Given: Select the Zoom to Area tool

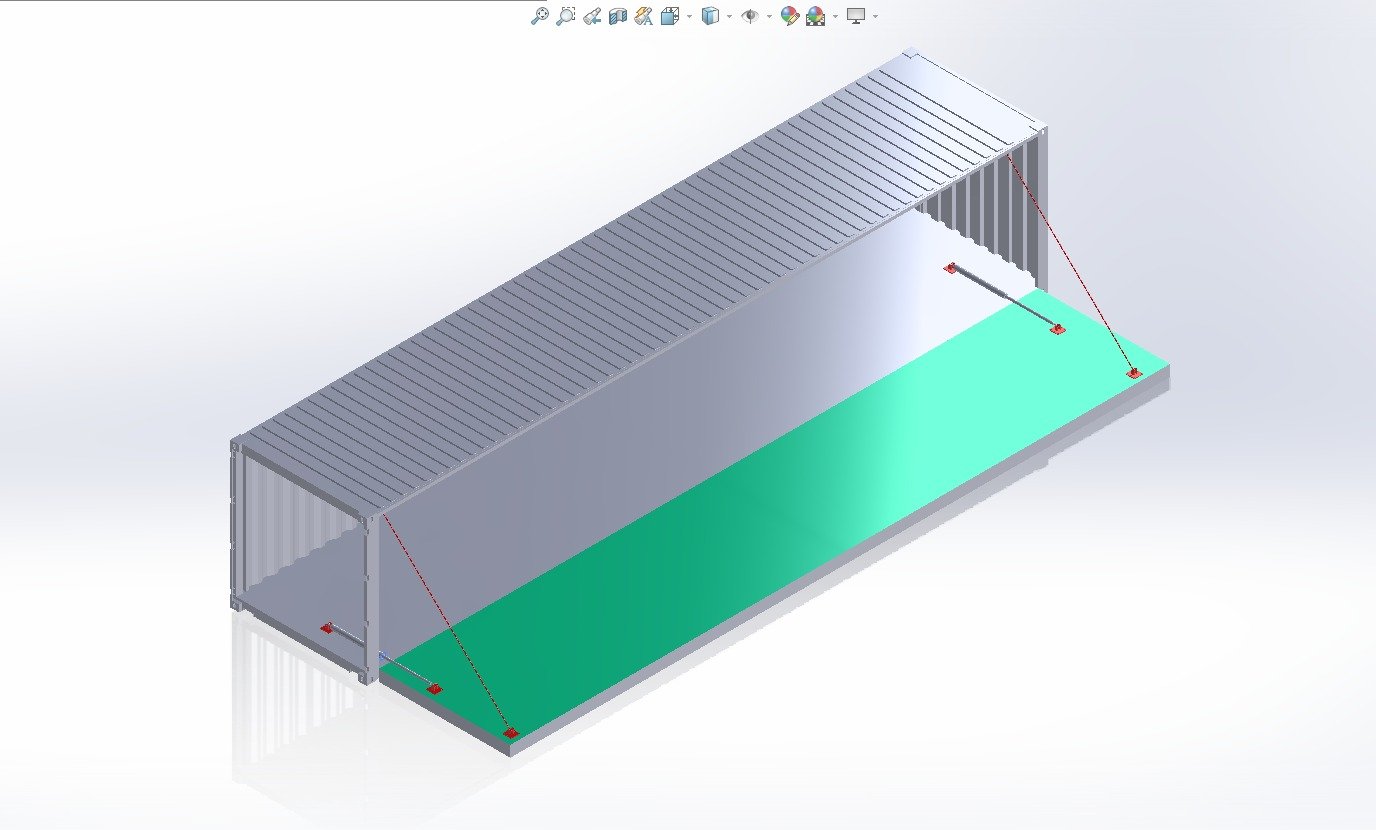Looking at the screenshot, I should click(x=566, y=16).
